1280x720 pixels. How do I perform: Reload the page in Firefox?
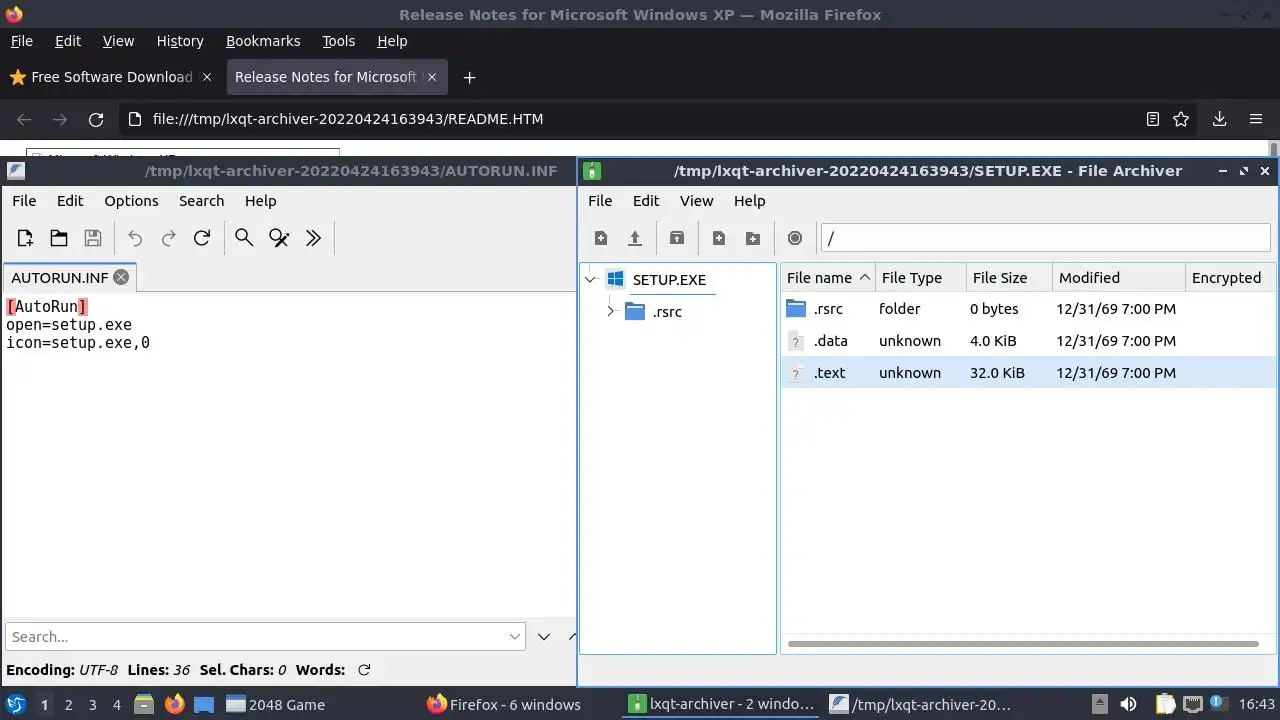pyautogui.click(x=96, y=119)
